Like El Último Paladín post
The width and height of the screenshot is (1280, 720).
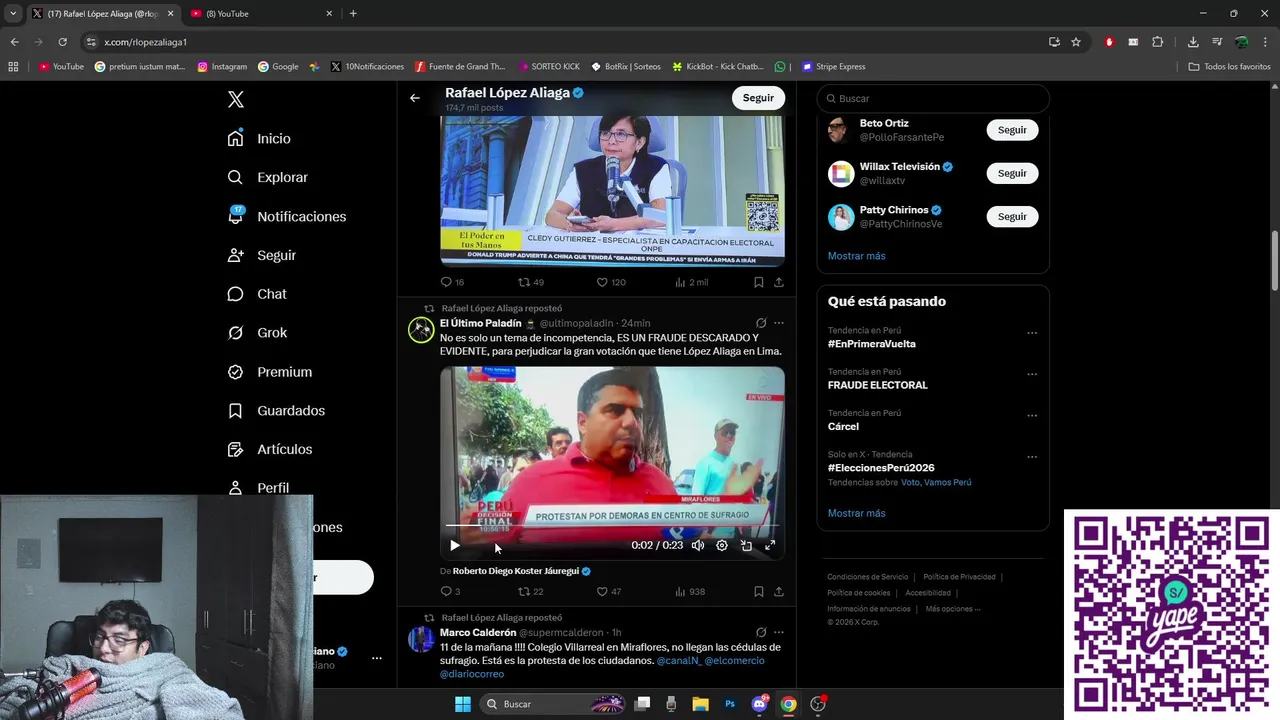(608, 591)
